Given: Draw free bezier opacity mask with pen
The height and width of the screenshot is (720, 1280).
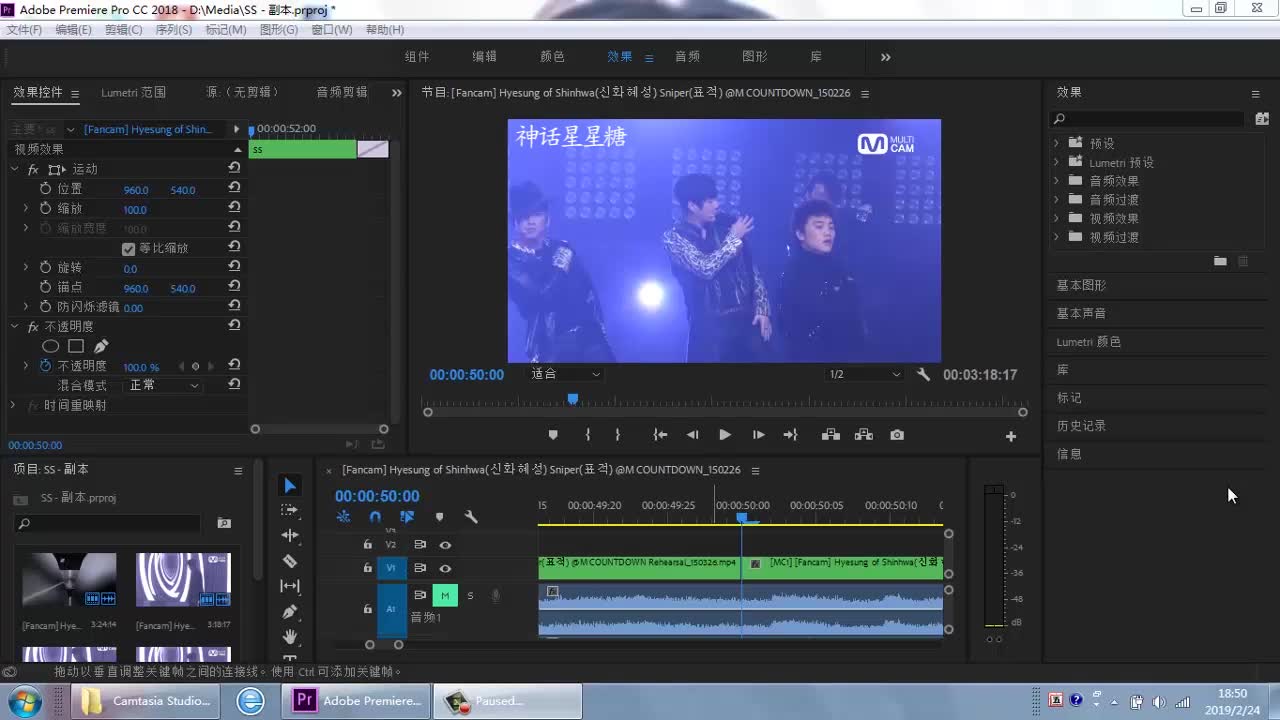Looking at the screenshot, I should 101,346.
